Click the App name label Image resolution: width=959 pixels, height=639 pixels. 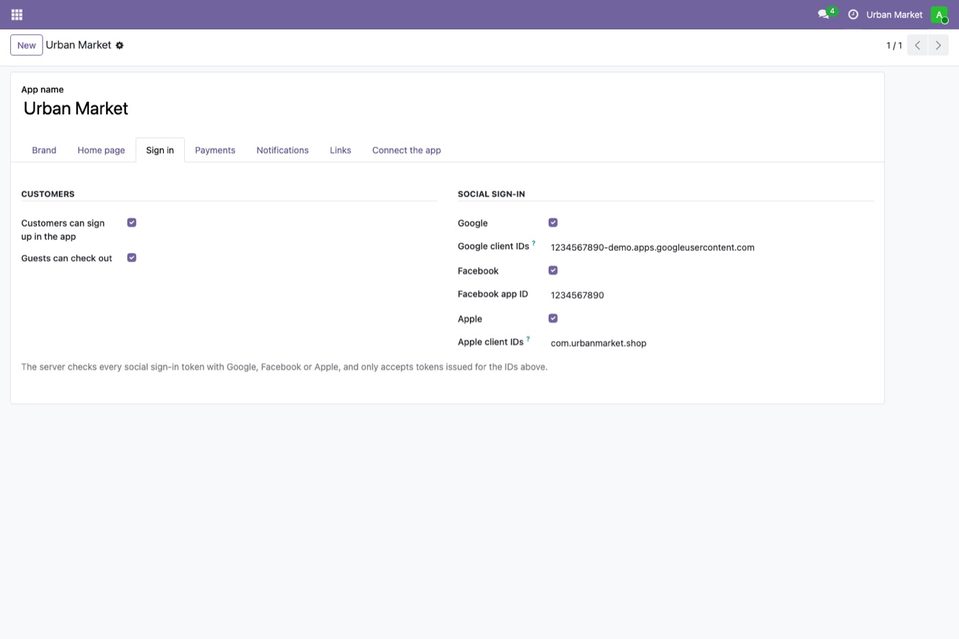tap(42, 89)
